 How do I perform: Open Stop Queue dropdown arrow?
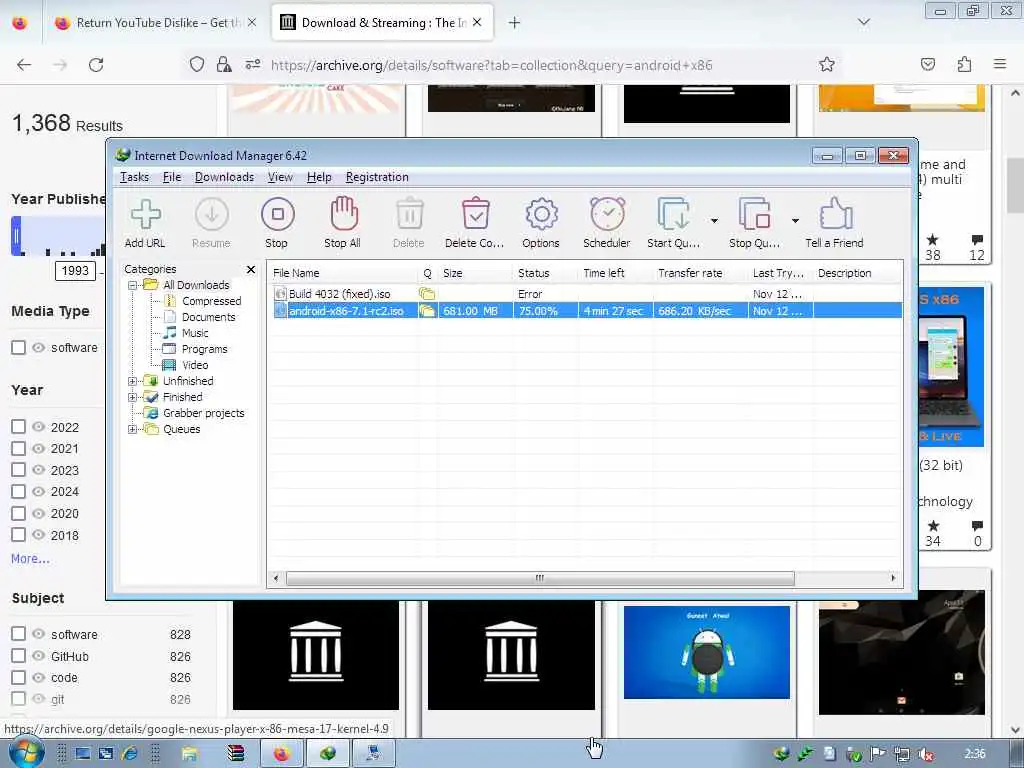pyautogui.click(x=795, y=221)
